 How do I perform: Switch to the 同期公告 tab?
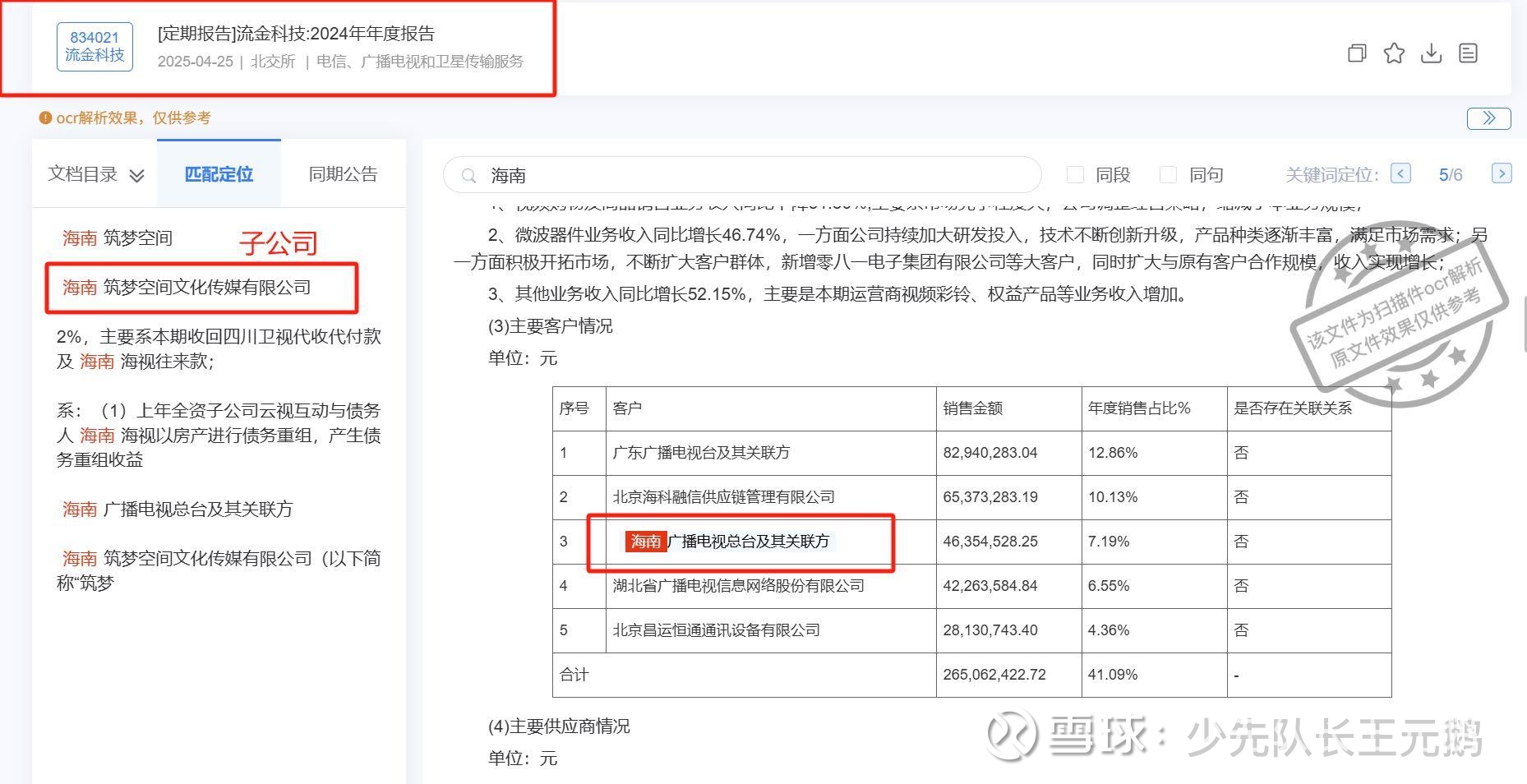point(343,174)
